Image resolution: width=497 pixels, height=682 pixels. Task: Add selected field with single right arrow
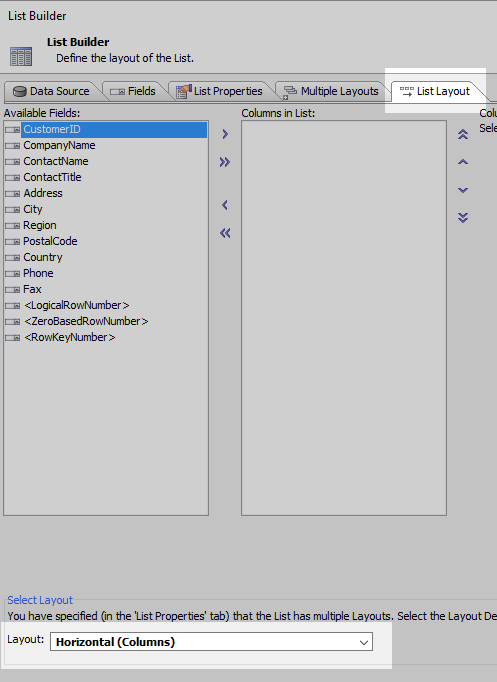click(225, 134)
